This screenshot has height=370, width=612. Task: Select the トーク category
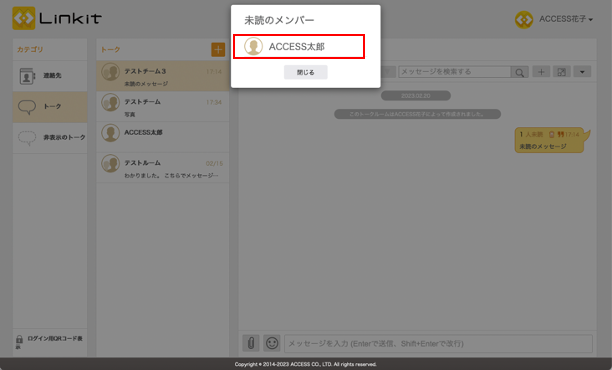click(x=50, y=107)
